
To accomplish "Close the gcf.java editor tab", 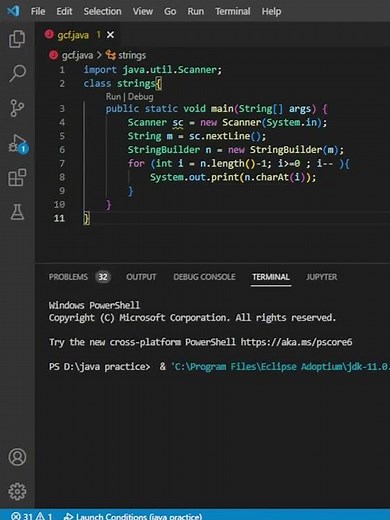I will click(x=110, y=35).
